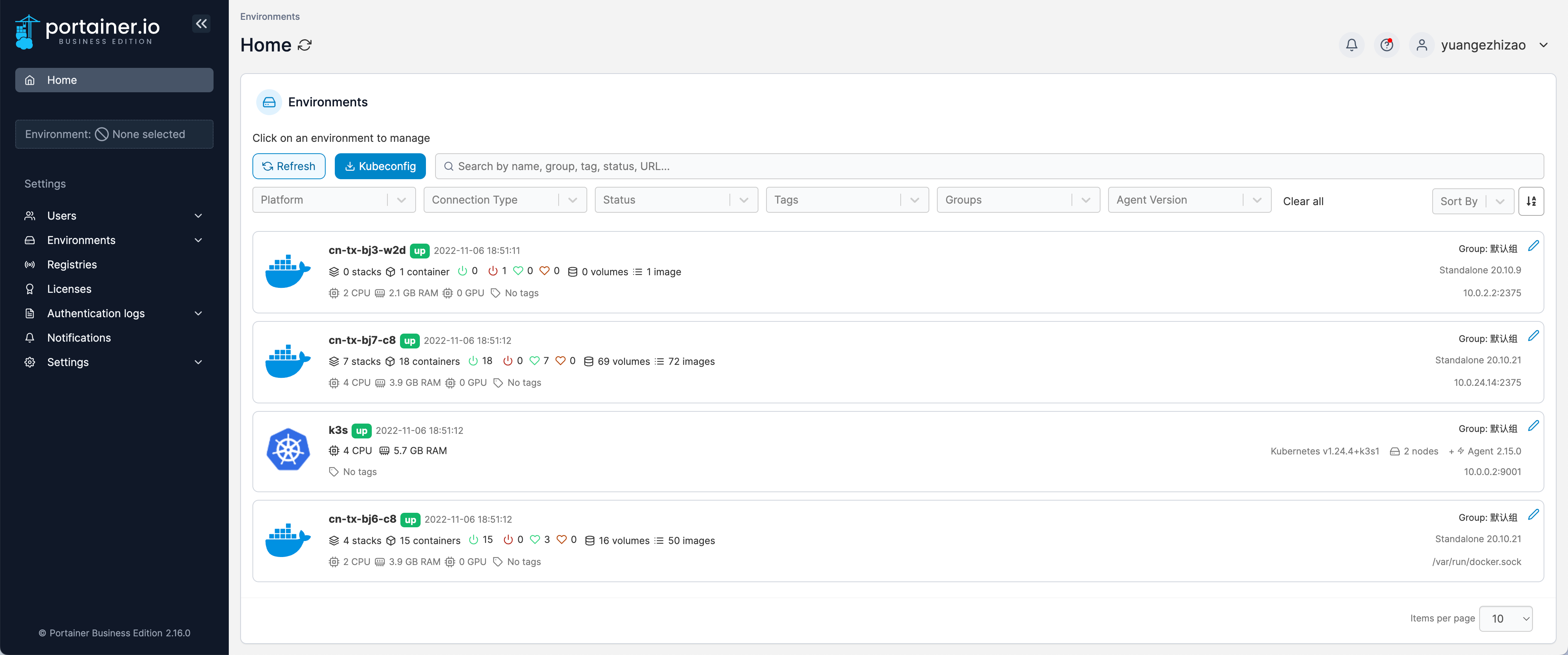Open Registries in the sidebar
This screenshot has width=1568, height=655.
point(114,265)
